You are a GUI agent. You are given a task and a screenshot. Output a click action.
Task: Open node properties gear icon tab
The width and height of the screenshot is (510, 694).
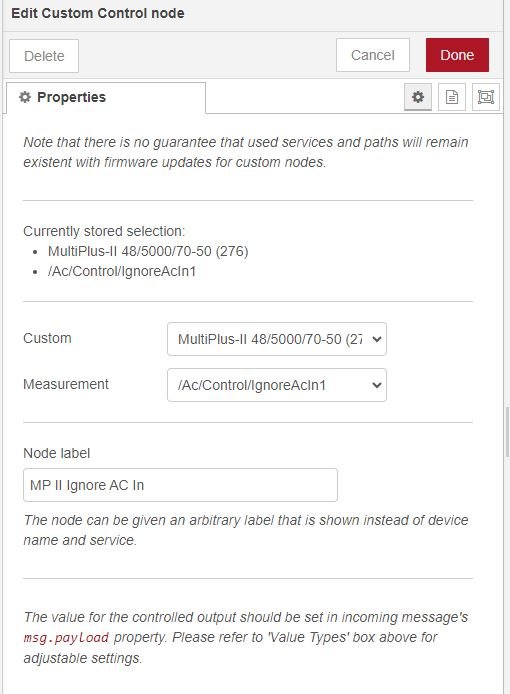417,97
